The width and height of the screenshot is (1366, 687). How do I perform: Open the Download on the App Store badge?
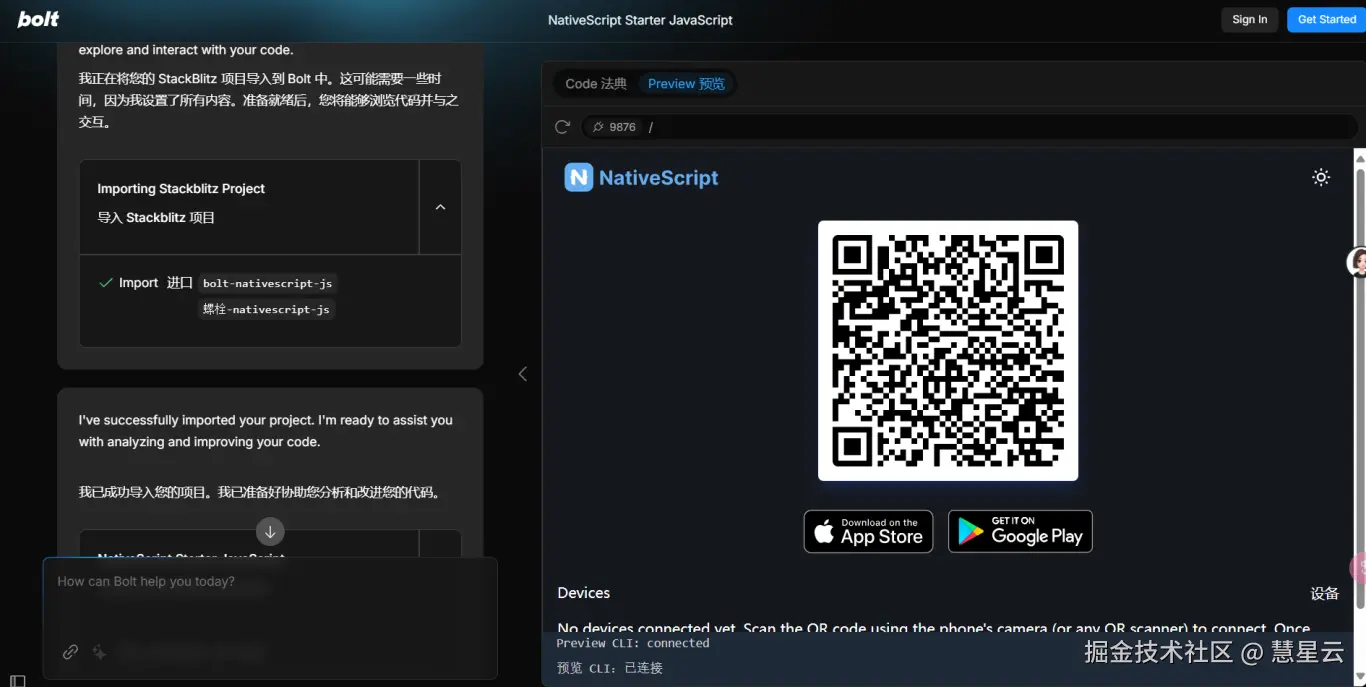[x=868, y=531]
